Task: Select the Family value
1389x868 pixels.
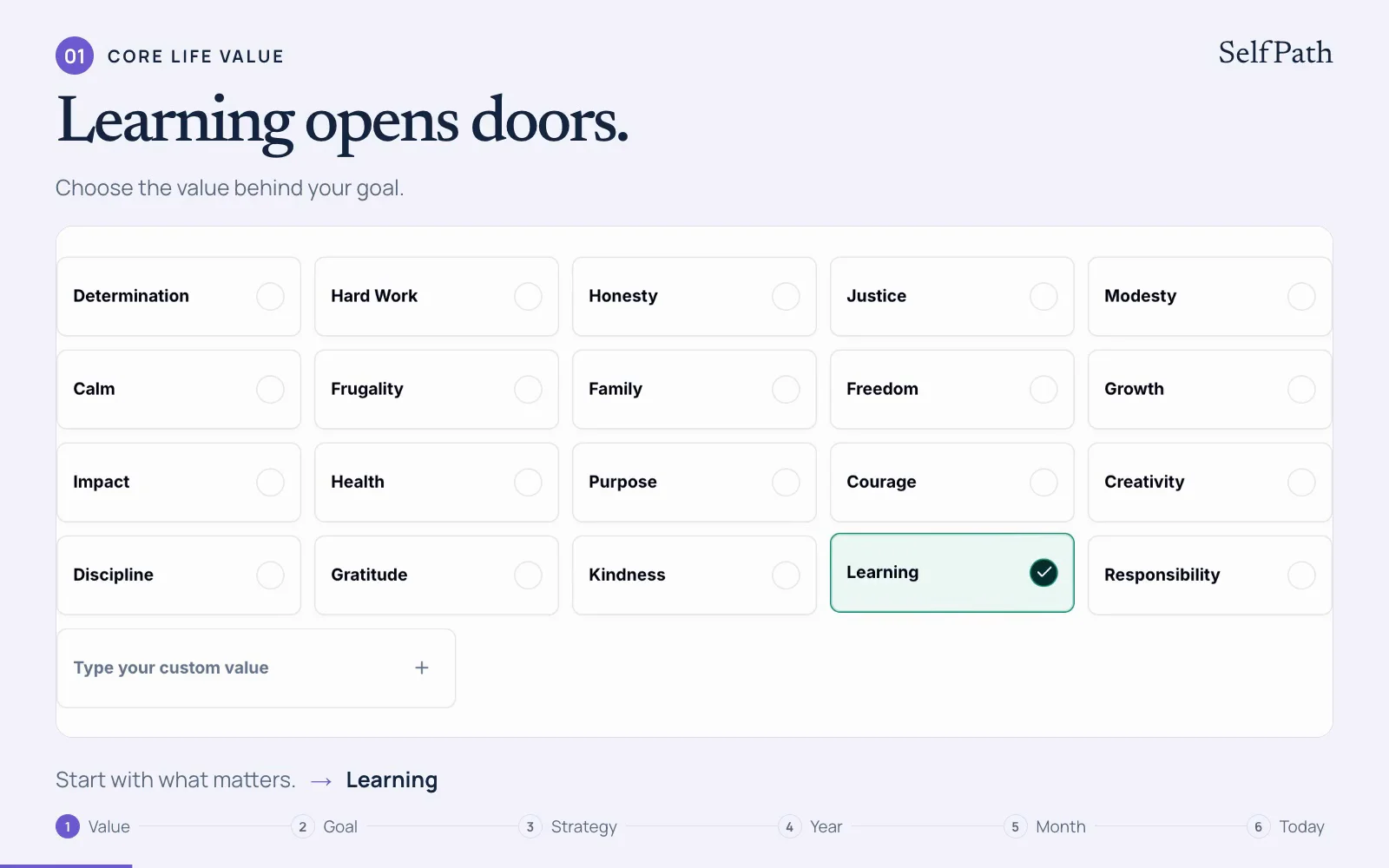Action: click(694, 389)
